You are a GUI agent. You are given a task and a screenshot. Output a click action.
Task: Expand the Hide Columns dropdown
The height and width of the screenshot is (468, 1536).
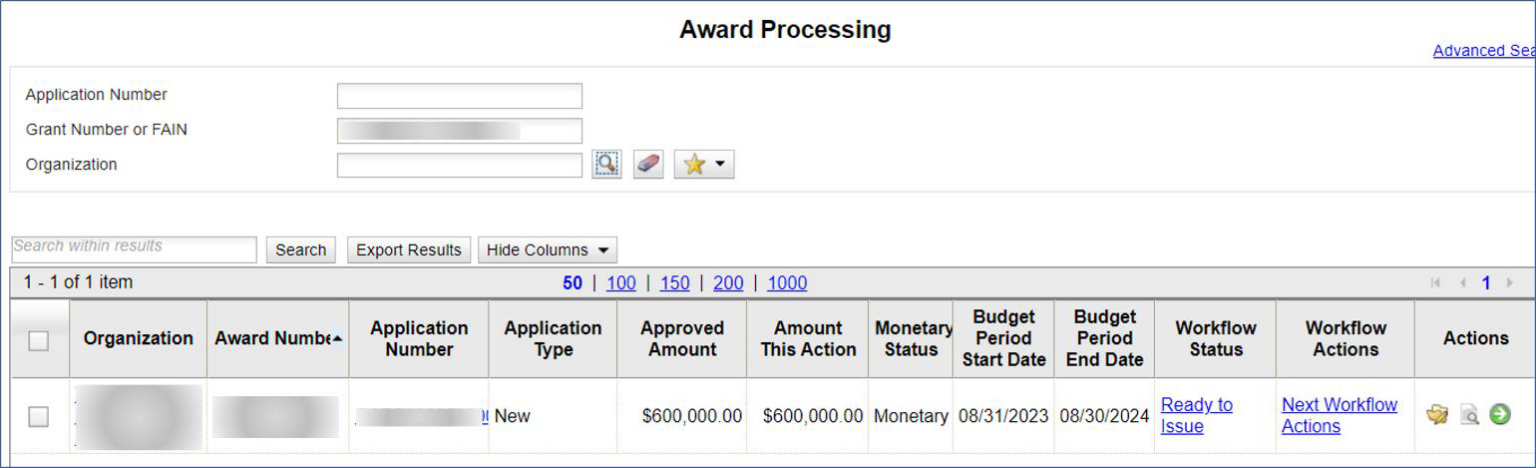[547, 250]
